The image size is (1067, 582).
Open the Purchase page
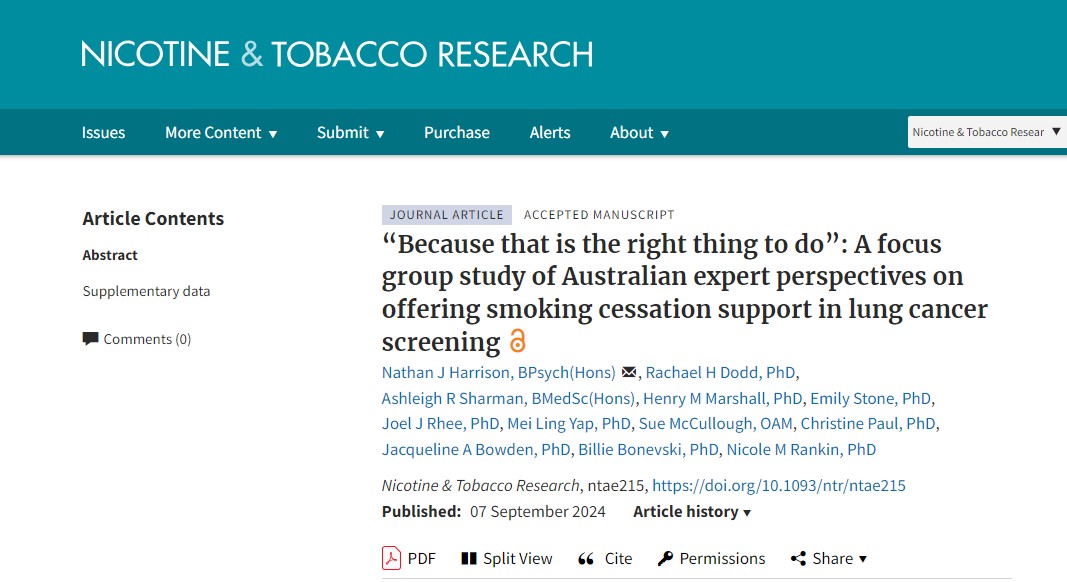457,133
